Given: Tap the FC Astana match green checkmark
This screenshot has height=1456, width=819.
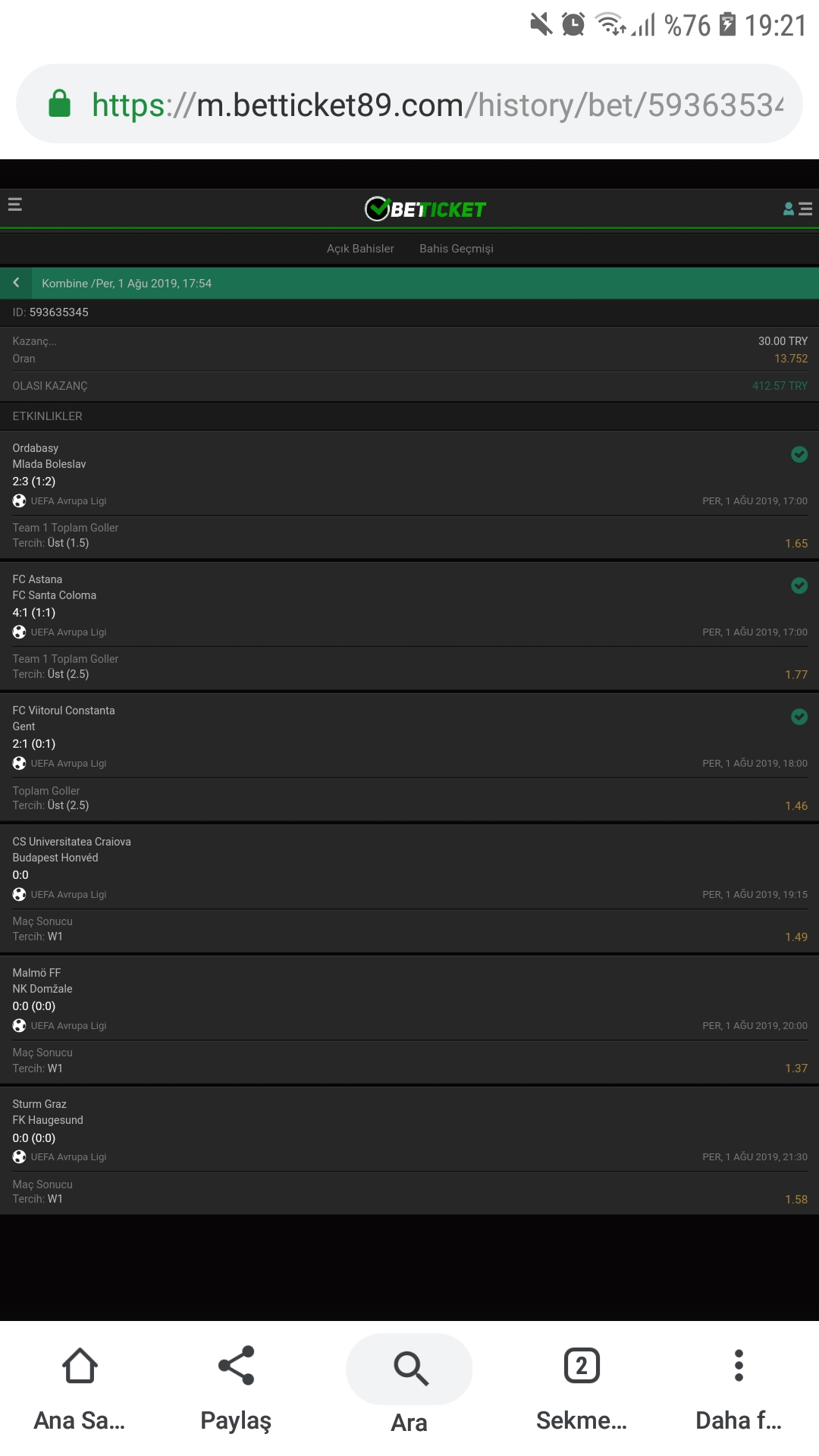Looking at the screenshot, I should 799,585.
